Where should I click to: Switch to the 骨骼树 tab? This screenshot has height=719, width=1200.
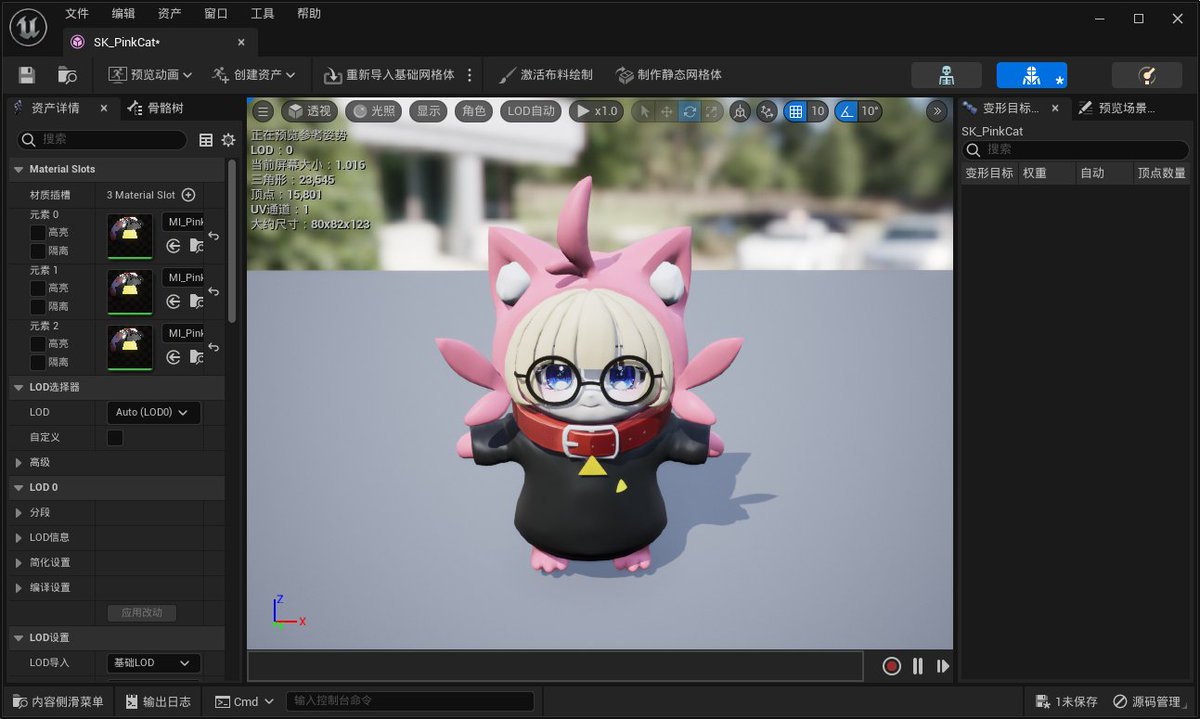pyautogui.click(x=157, y=108)
